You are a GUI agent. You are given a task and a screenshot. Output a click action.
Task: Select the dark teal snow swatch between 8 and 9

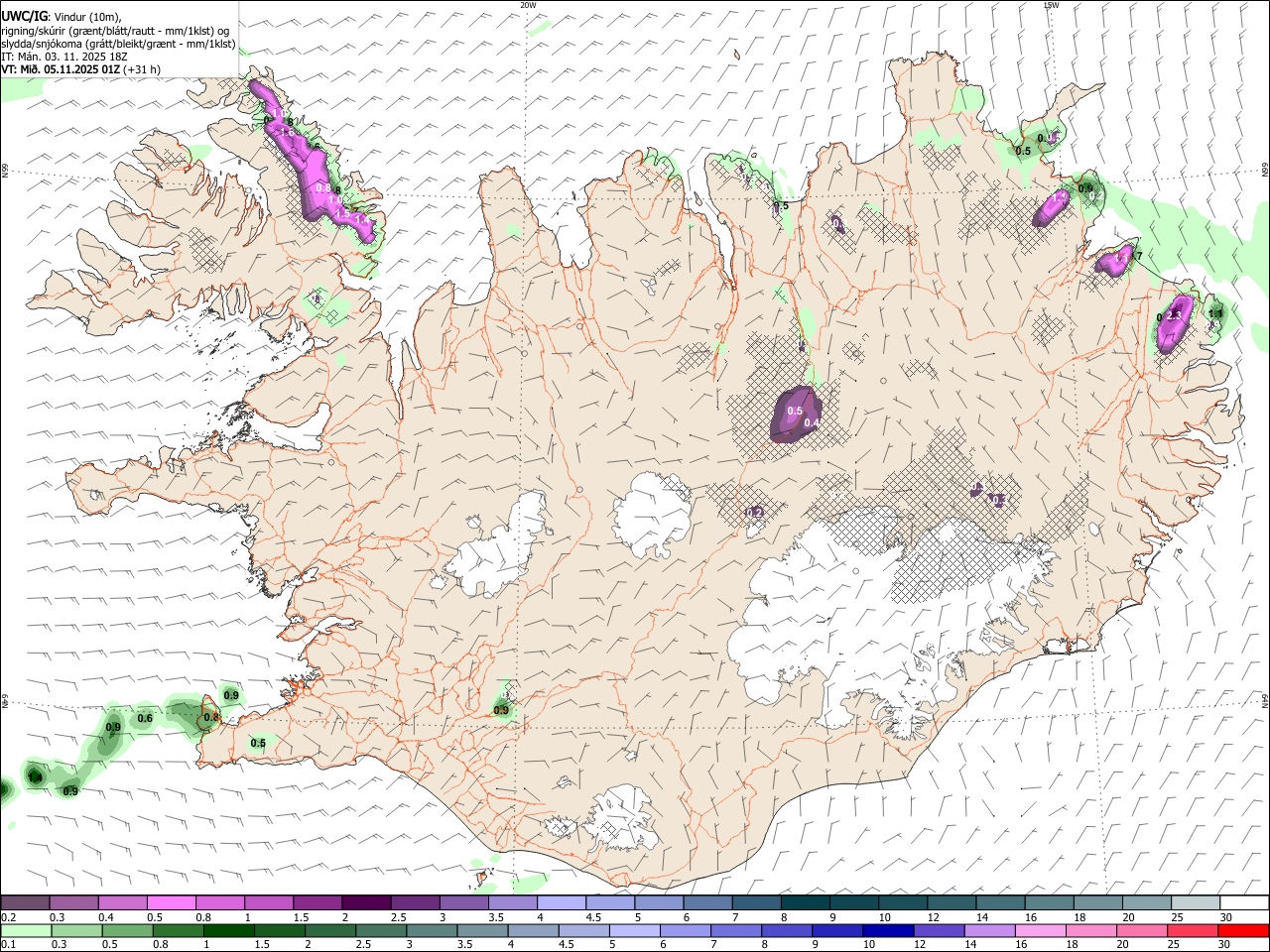point(805,902)
